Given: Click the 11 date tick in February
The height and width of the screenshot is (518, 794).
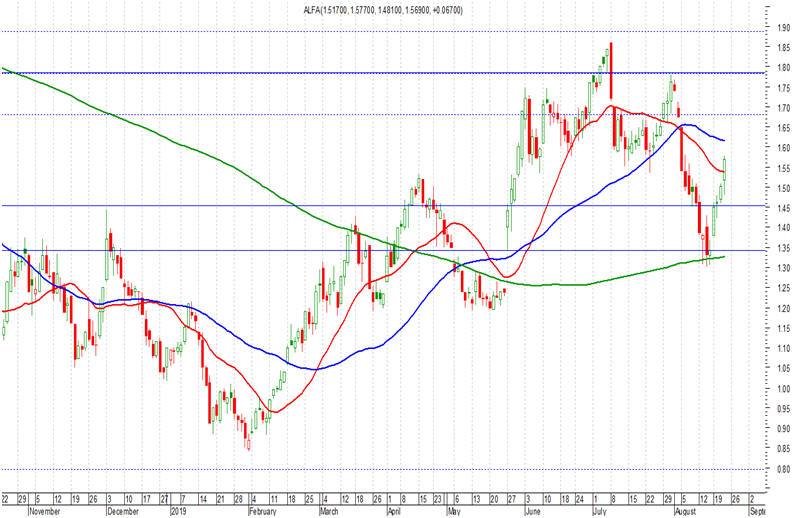Looking at the screenshot, I should pyautogui.click(x=273, y=499).
